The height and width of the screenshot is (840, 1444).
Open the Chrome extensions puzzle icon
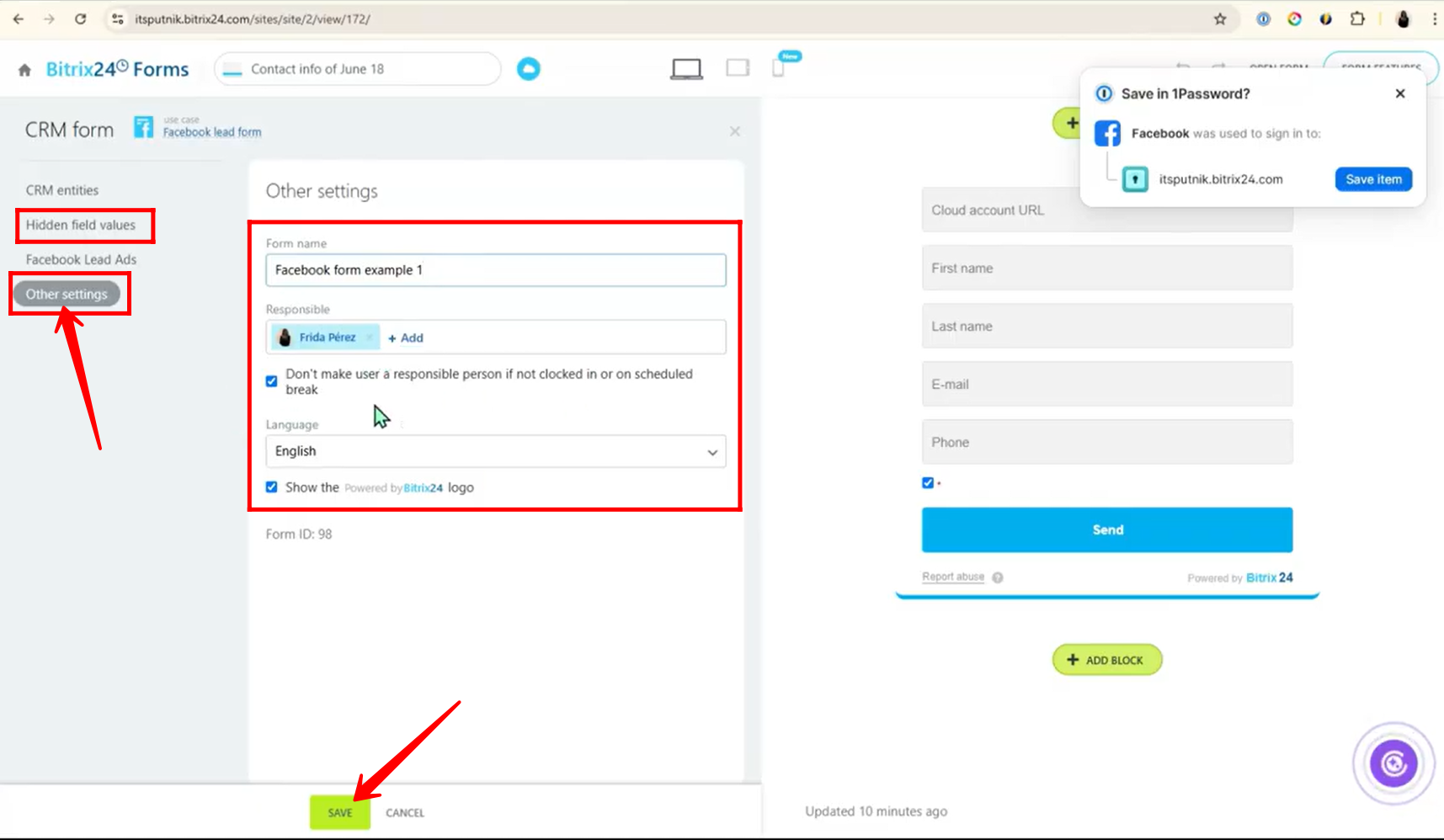[x=1357, y=19]
